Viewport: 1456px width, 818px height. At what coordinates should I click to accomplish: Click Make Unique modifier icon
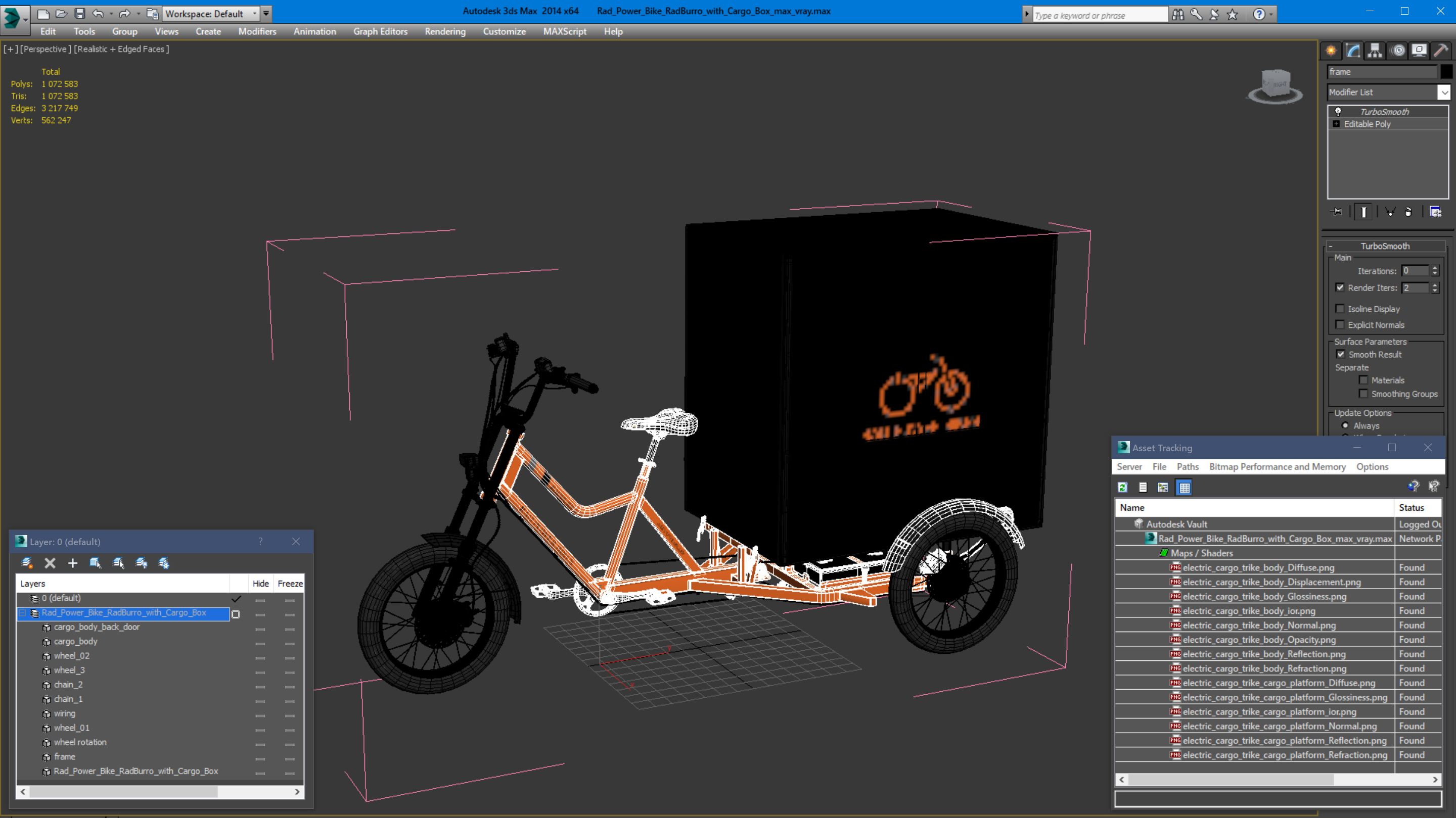(x=1390, y=212)
